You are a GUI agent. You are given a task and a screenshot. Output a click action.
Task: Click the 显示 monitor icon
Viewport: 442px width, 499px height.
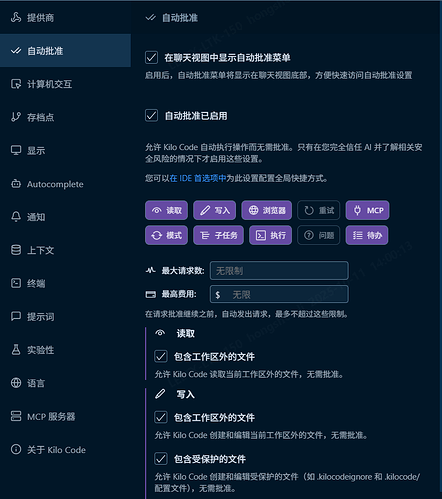[x=16, y=150]
